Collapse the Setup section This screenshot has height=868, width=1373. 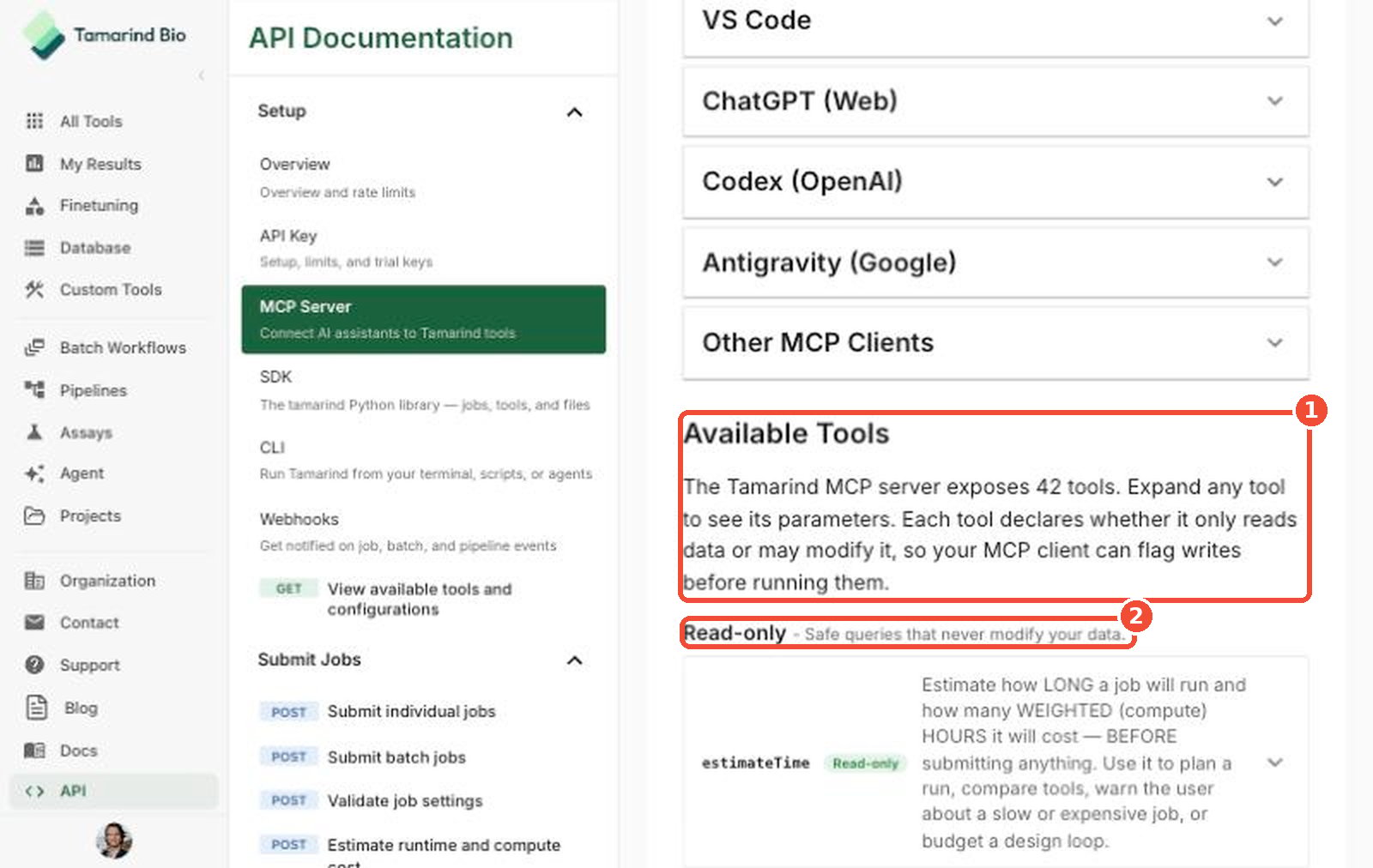[x=575, y=112]
